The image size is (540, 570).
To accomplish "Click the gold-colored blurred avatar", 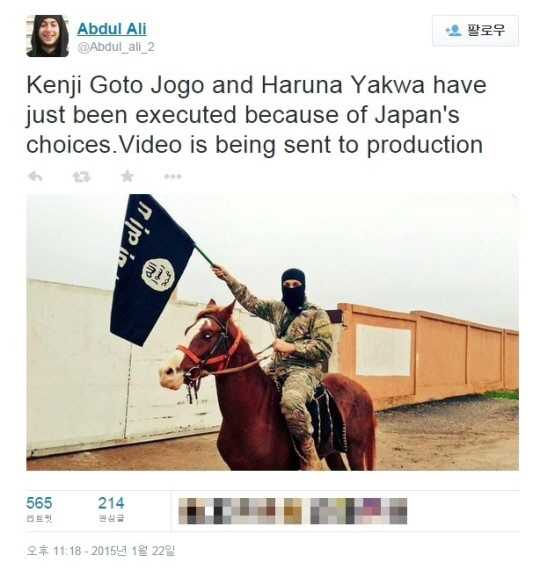I will pyautogui.click(x=293, y=511).
